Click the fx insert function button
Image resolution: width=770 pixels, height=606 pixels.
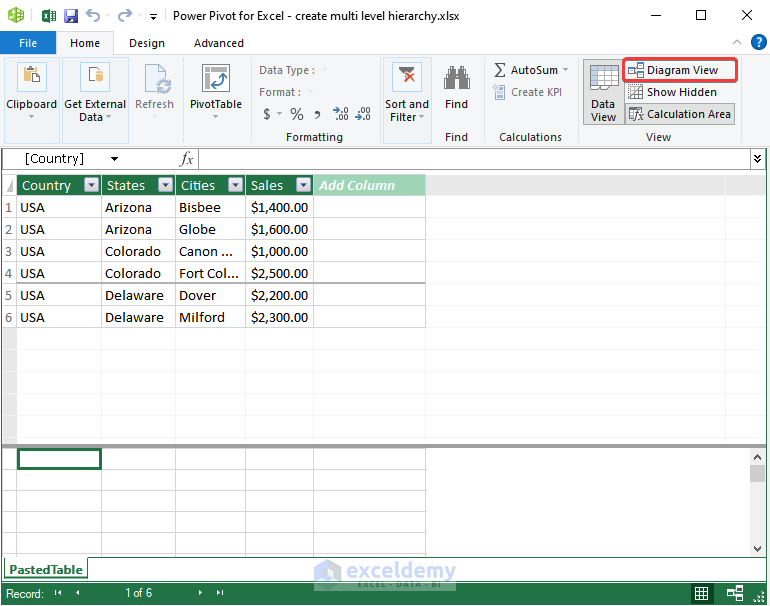click(x=187, y=159)
